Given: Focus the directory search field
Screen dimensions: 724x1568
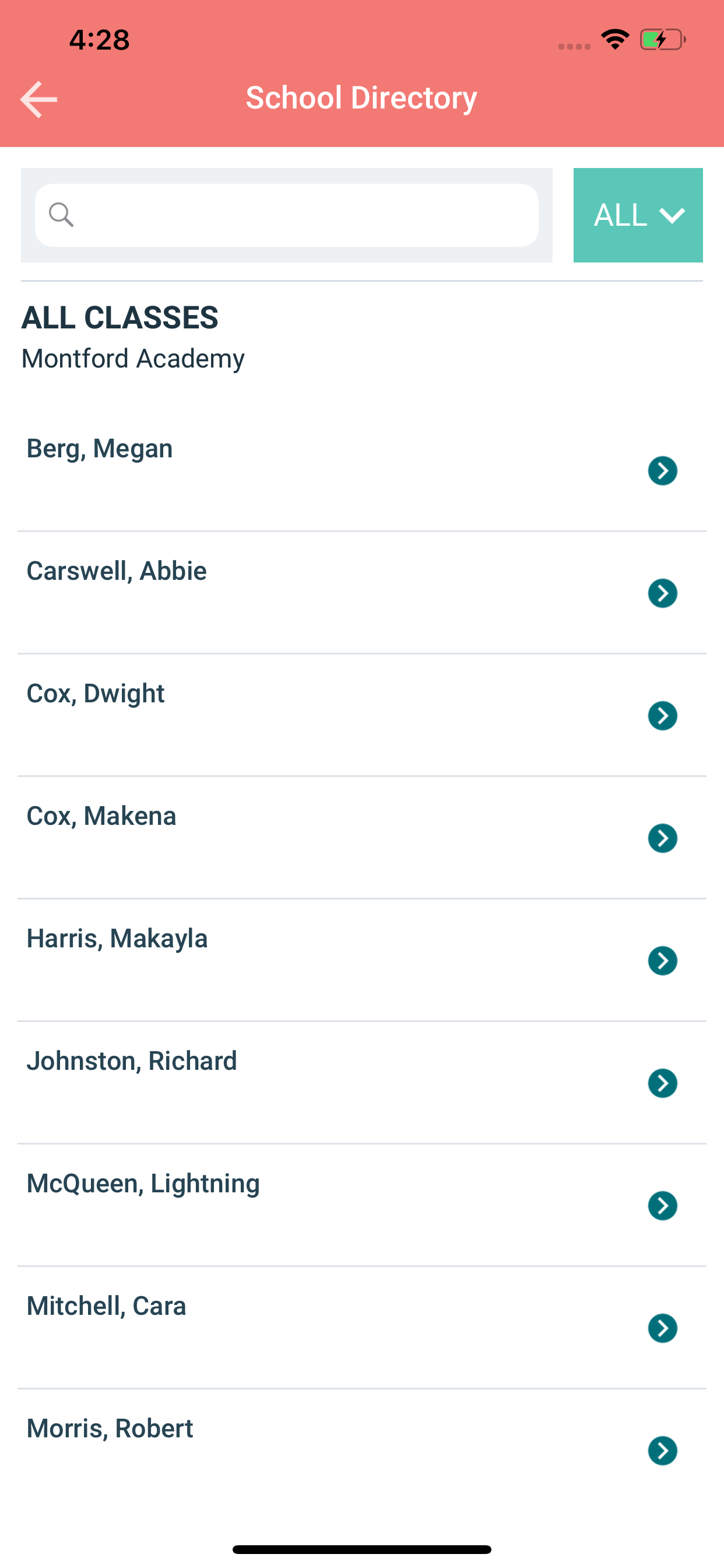Looking at the screenshot, I should click(x=287, y=215).
